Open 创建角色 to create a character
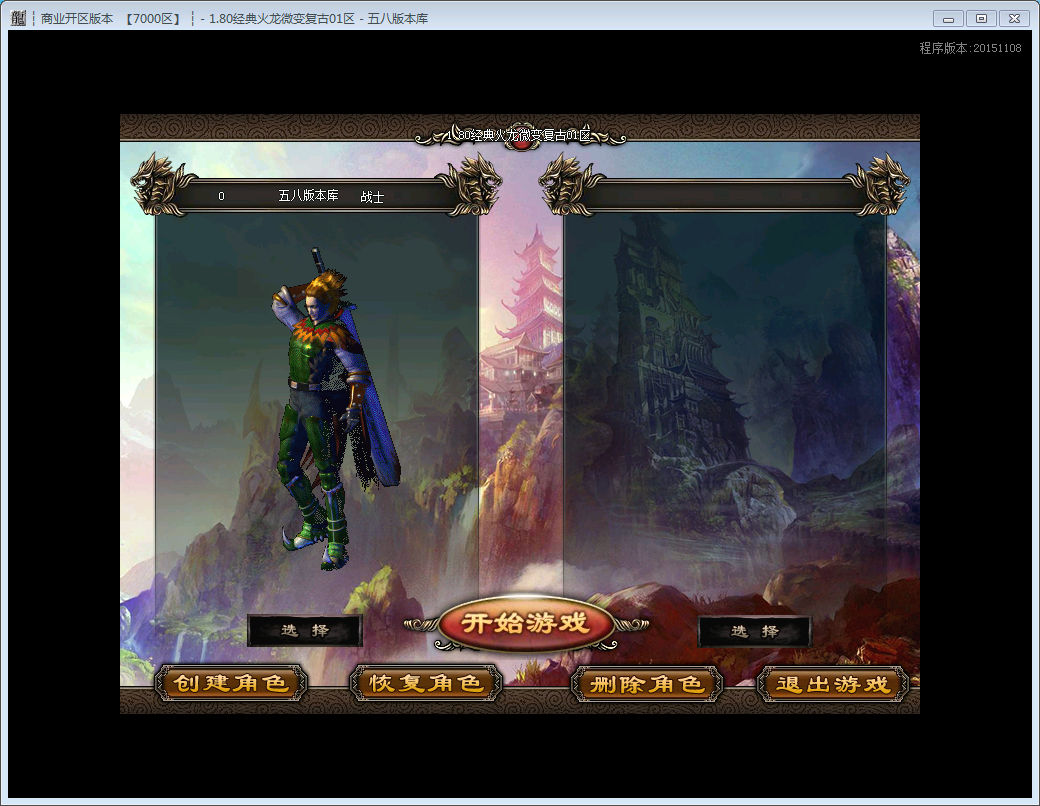Viewport: 1040px width, 806px height. tap(231, 683)
